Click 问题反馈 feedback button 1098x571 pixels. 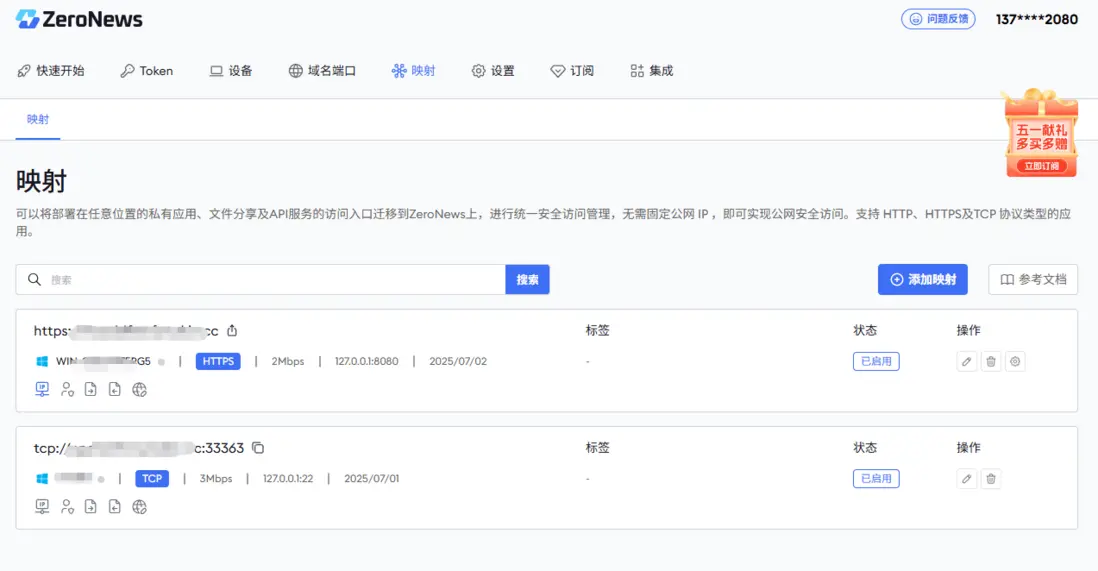tap(938, 19)
